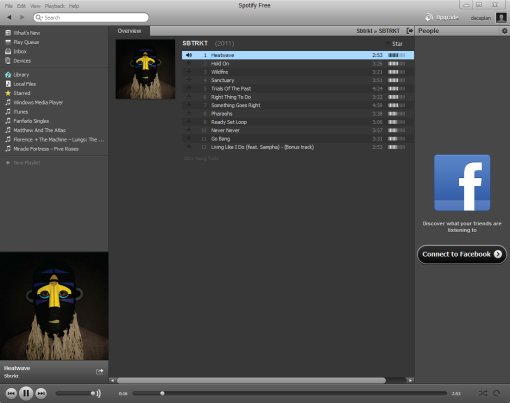This screenshot has width=510, height=403.
Task: Click the Facebook logo
Action: (462, 183)
